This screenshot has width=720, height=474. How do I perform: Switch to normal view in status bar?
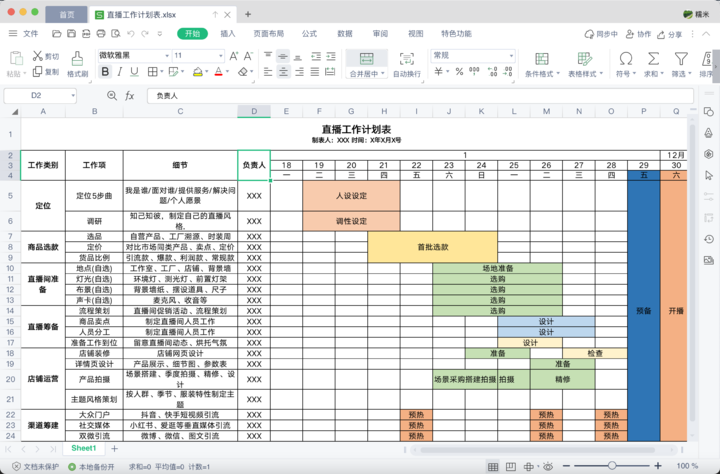(493, 467)
